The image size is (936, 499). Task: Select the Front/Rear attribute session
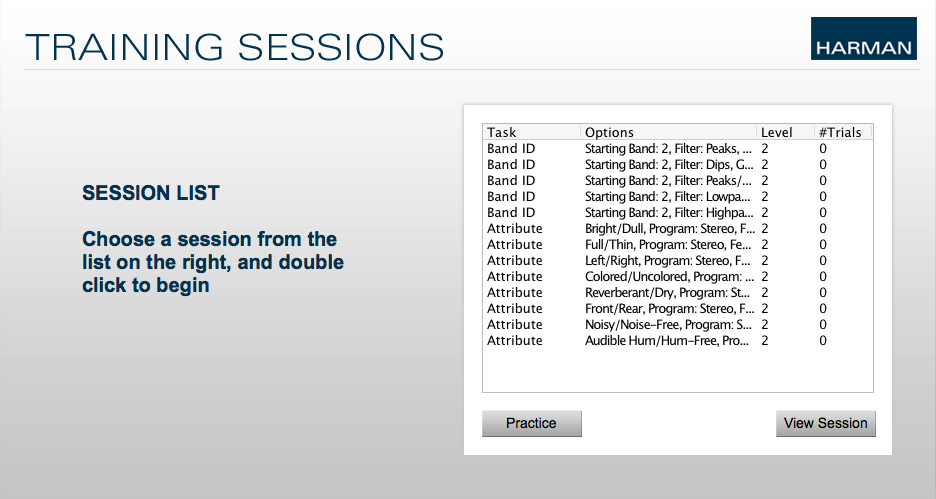coord(678,309)
